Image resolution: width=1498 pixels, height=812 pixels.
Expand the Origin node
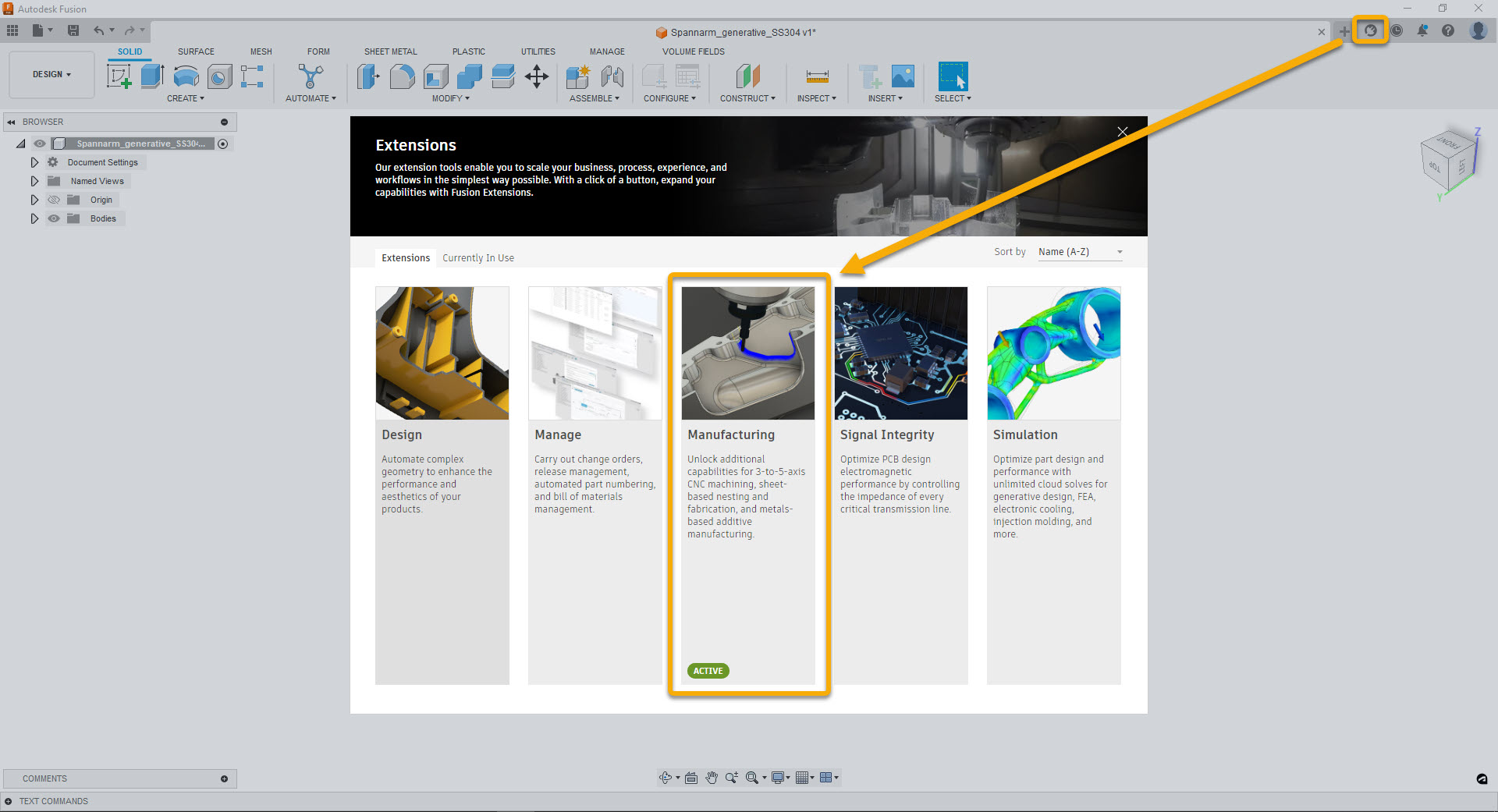click(34, 200)
